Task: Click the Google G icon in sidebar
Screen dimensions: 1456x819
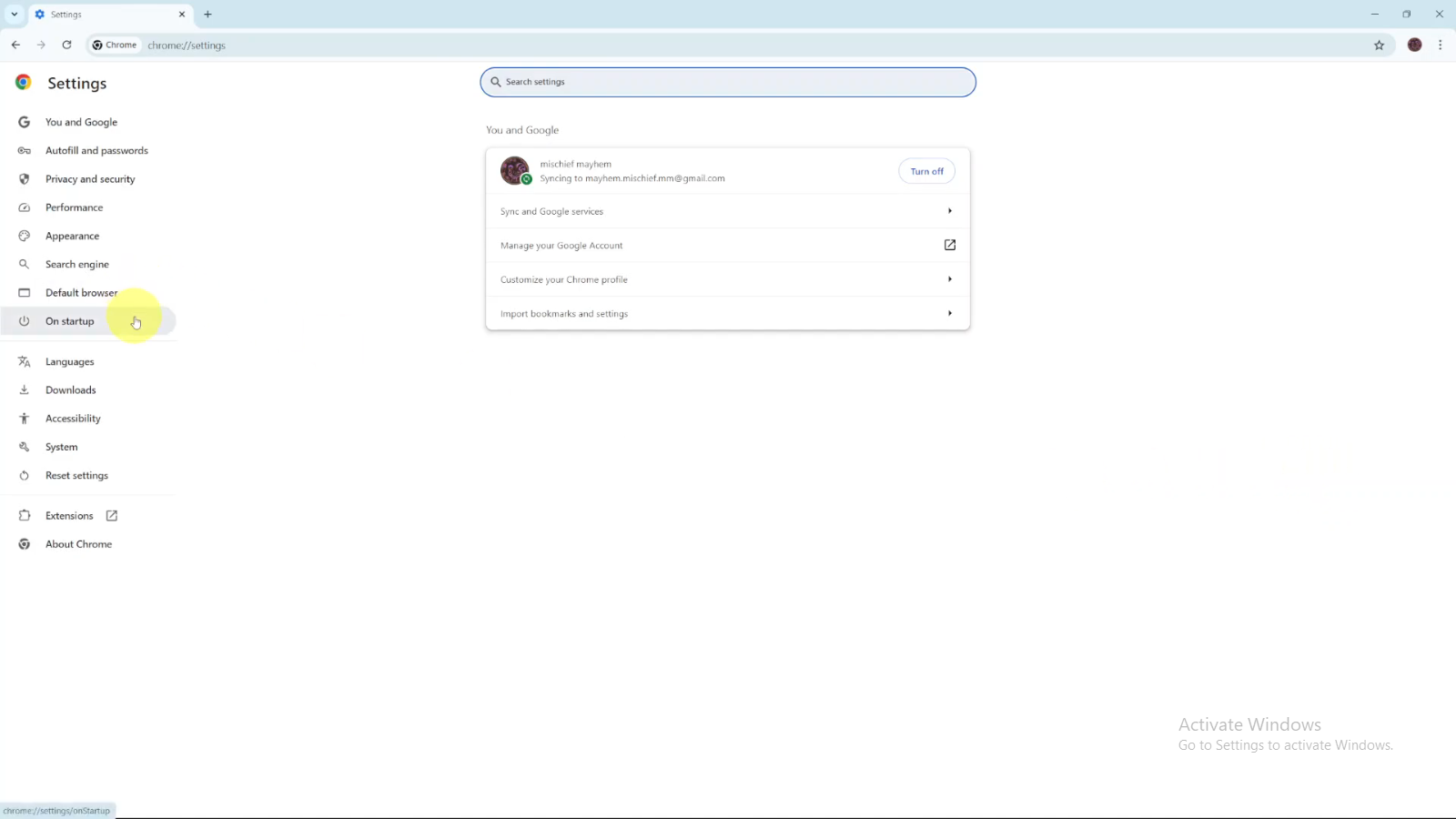Action: pyautogui.click(x=25, y=122)
